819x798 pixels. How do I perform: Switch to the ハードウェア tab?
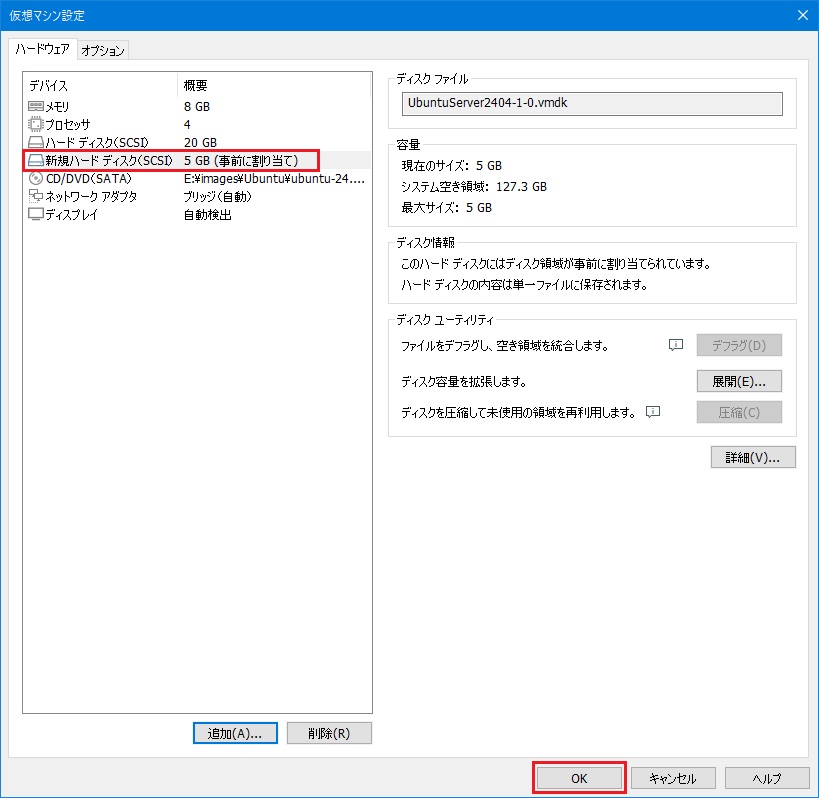(x=42, y=49)
